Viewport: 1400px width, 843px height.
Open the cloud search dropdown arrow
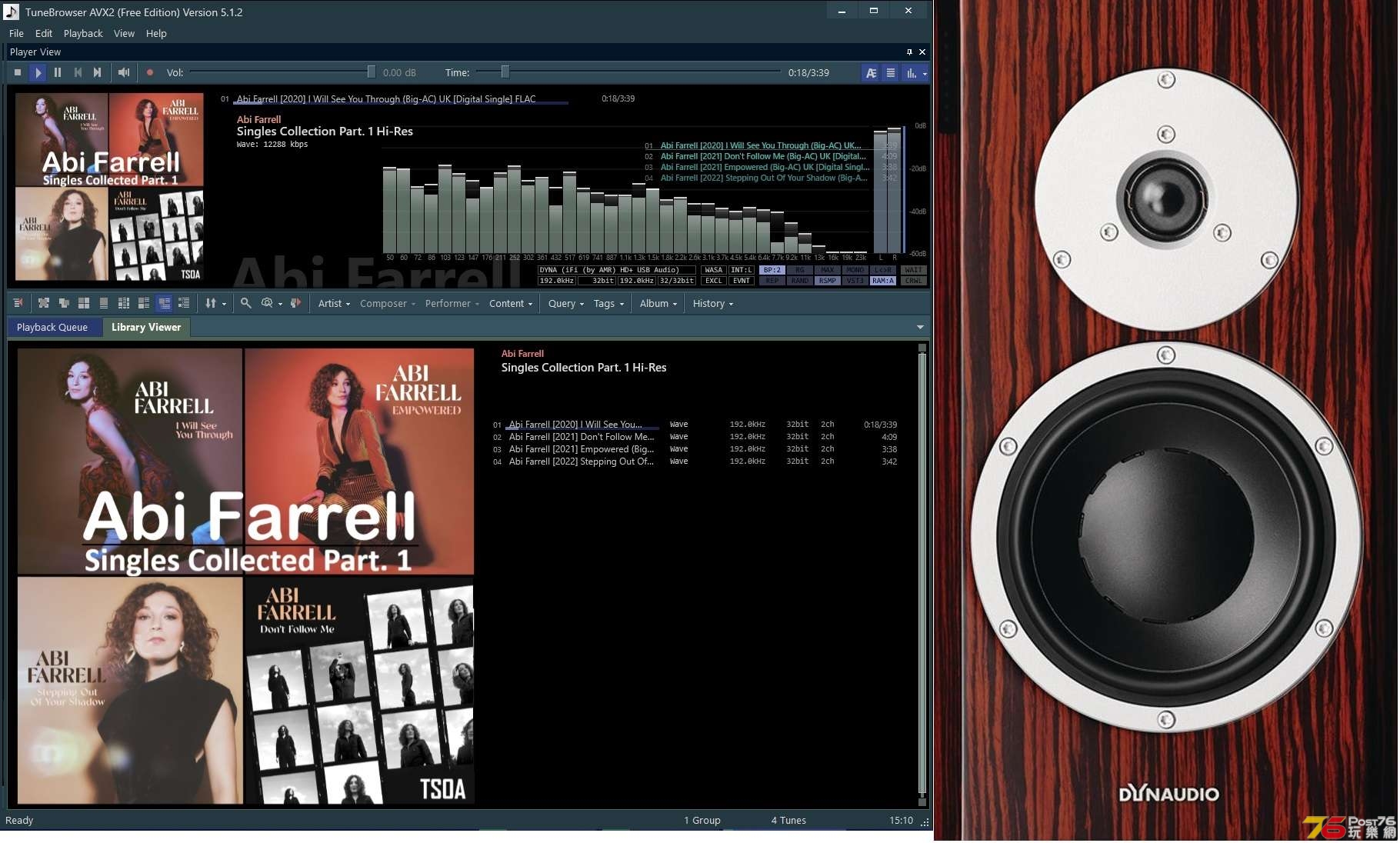click(x=280, y=304)
